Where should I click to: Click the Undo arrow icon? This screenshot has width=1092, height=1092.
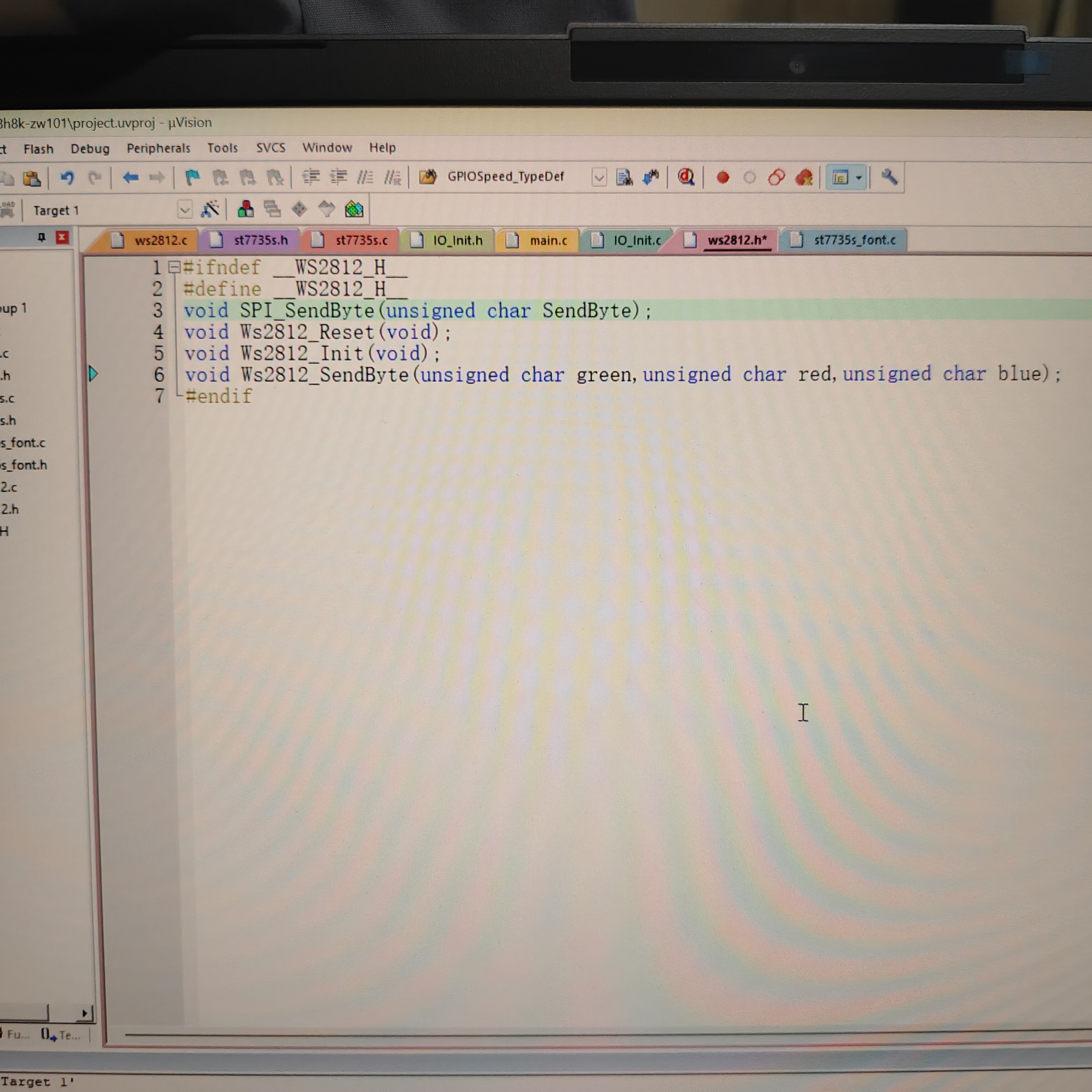click(x=67, y=178)
